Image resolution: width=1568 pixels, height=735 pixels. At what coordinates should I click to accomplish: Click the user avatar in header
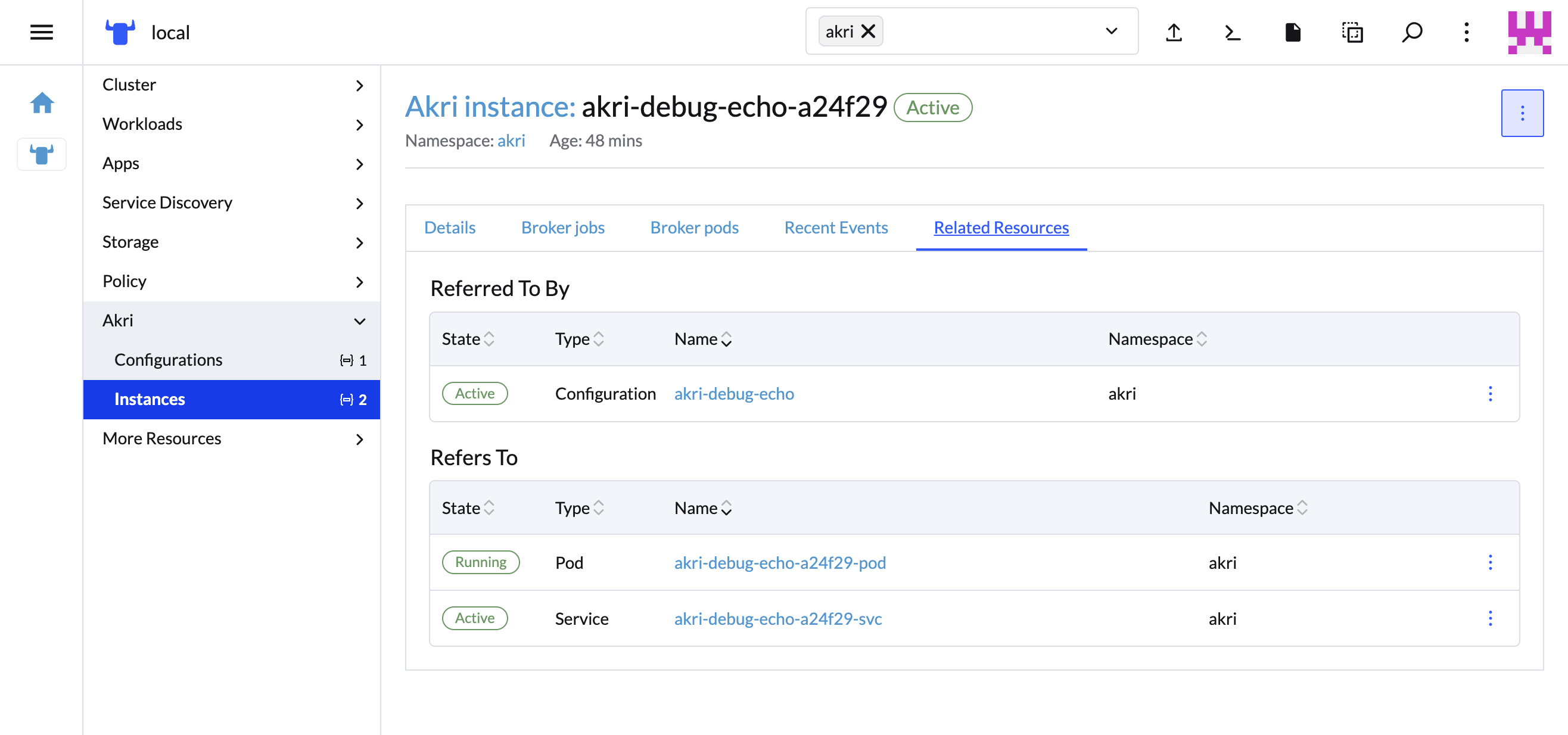[x=1529, y=32]
